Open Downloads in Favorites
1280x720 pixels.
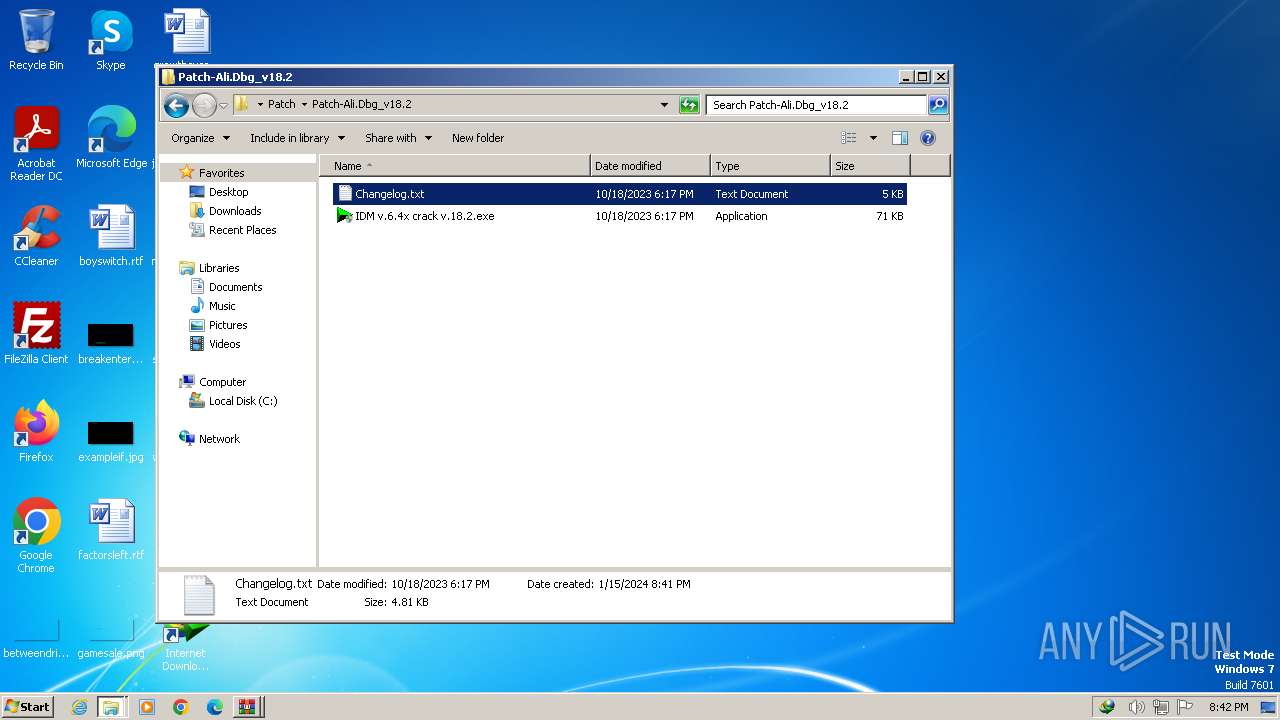click(235, 211)
